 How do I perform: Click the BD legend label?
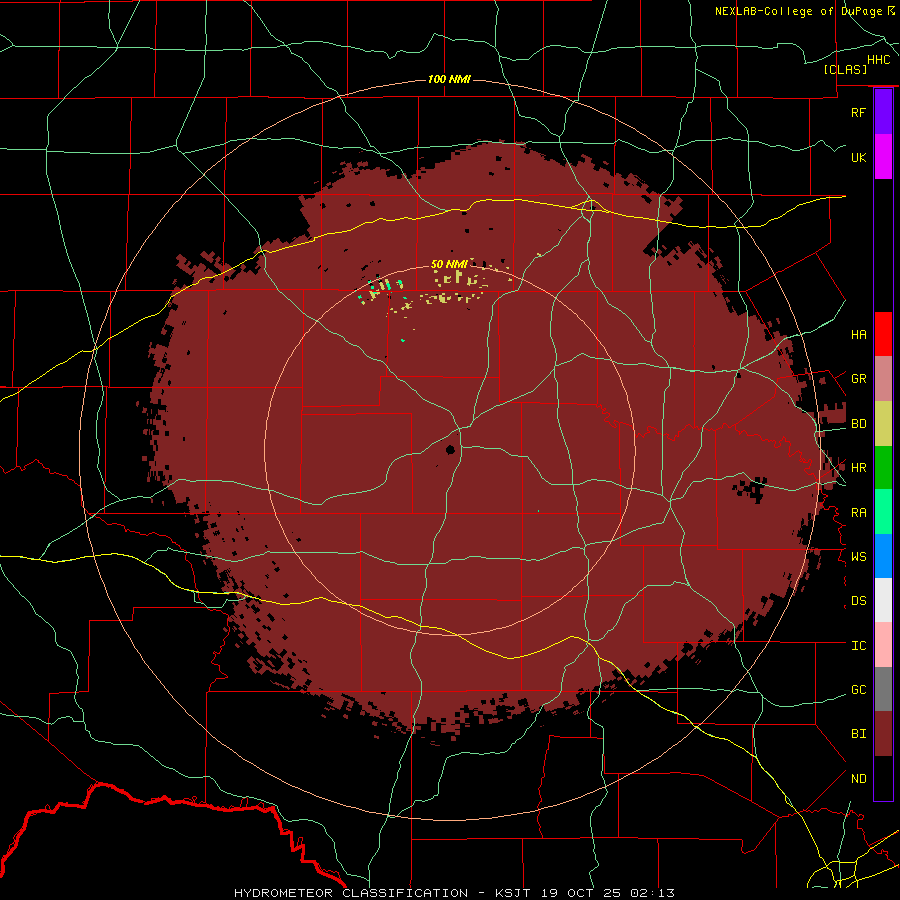(858, 424)
